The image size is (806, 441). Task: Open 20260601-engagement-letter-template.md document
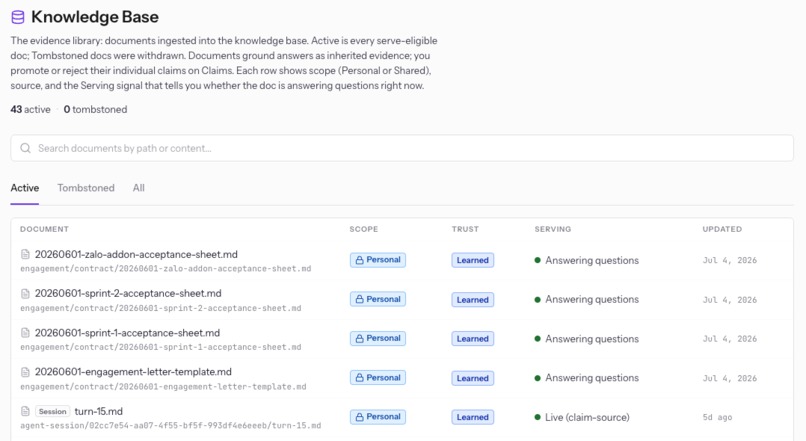click(x=133, y=372)
